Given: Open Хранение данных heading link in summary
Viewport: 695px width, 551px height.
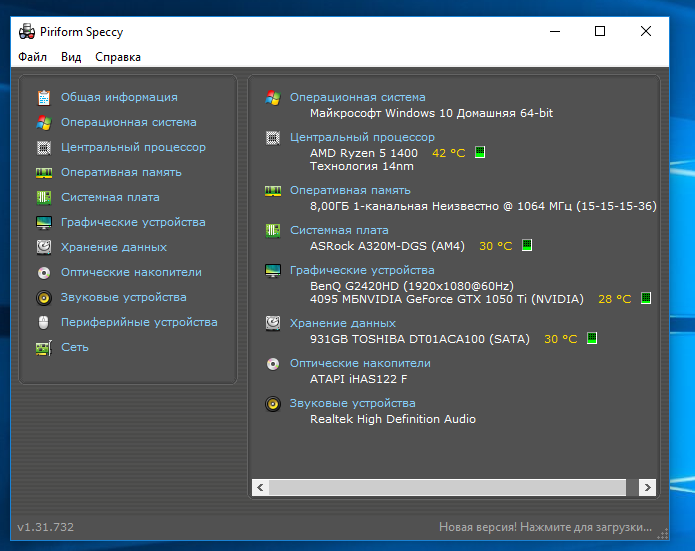Looking at the screenshot, I should pyautogui.click(x=343, y=323).
